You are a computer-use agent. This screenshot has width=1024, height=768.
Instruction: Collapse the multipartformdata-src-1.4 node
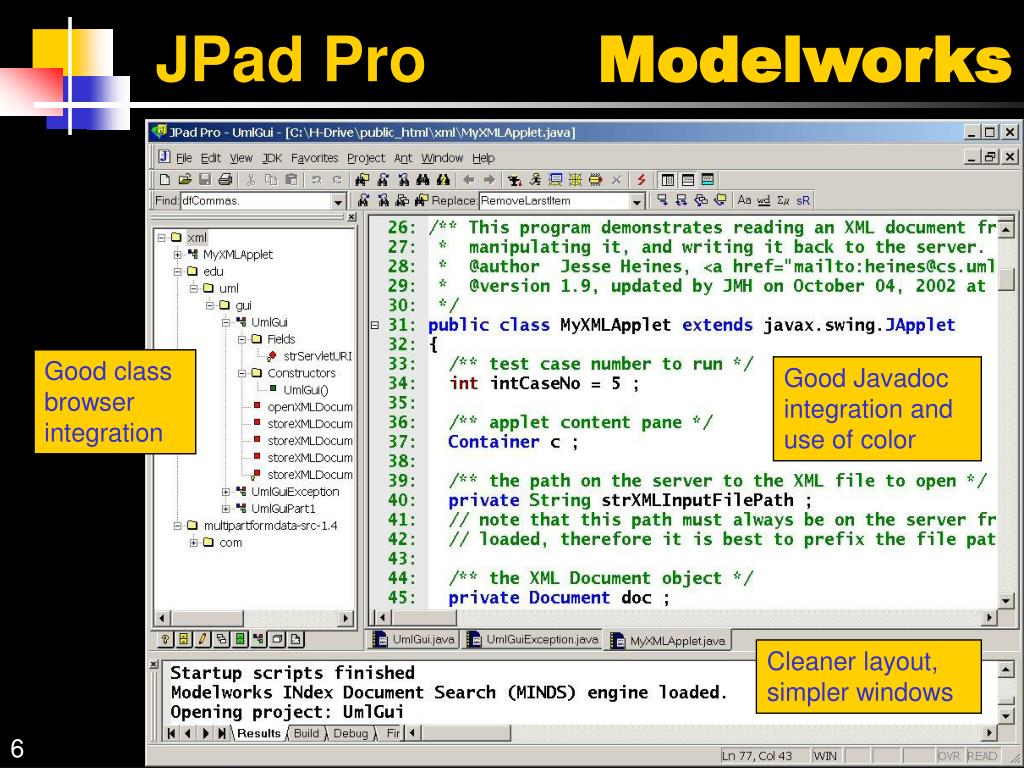coord(177,526)
